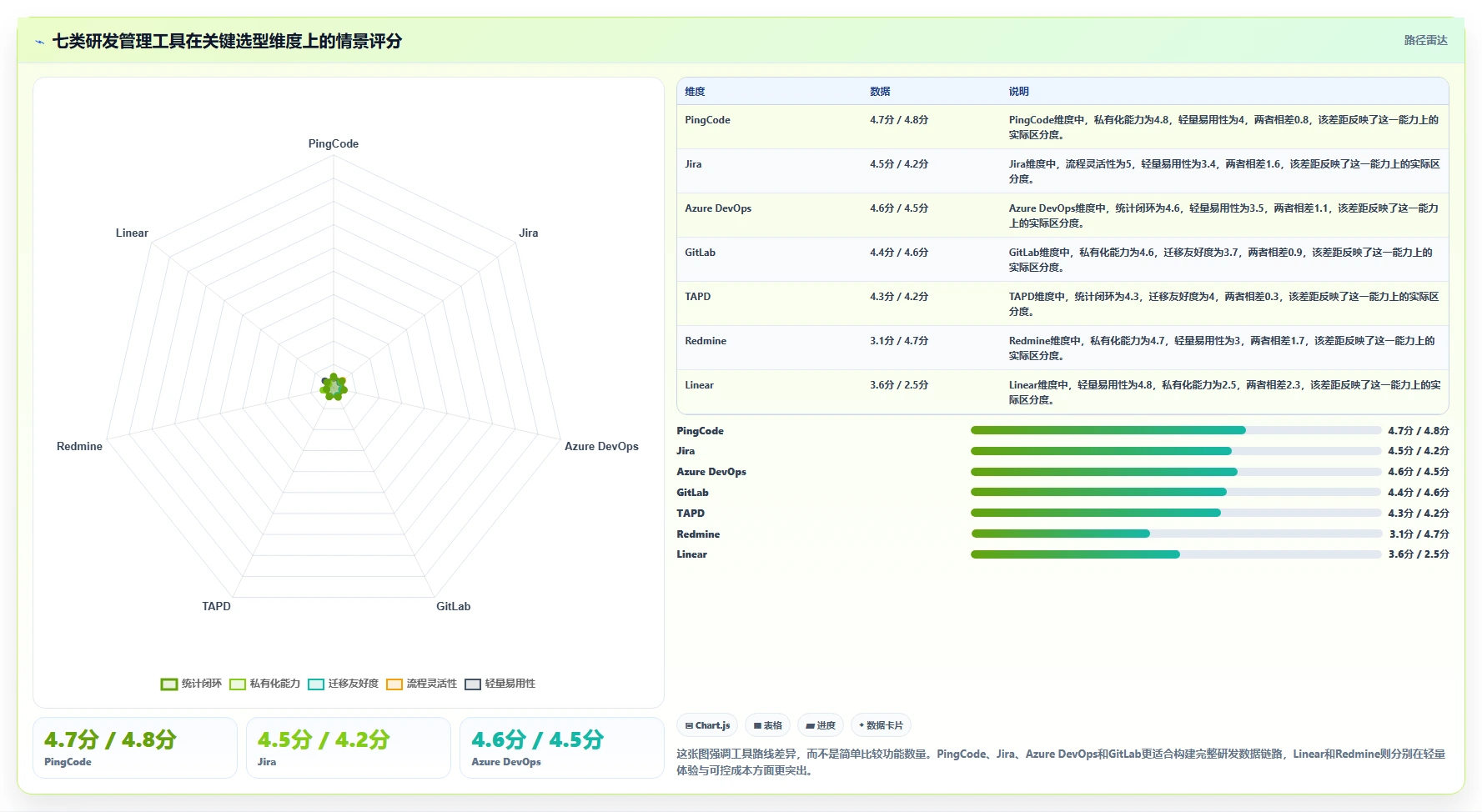Click the PingCode radar axis label
Image resolution: width=1482 pixels, height=812 pixels.
coord(334,143)
